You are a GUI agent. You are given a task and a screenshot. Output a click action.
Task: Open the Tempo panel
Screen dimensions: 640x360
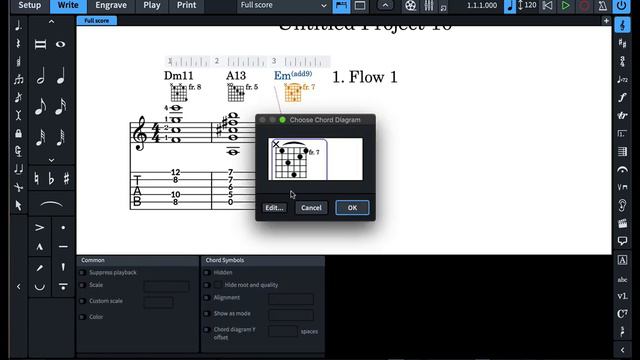tap(622, 79)
